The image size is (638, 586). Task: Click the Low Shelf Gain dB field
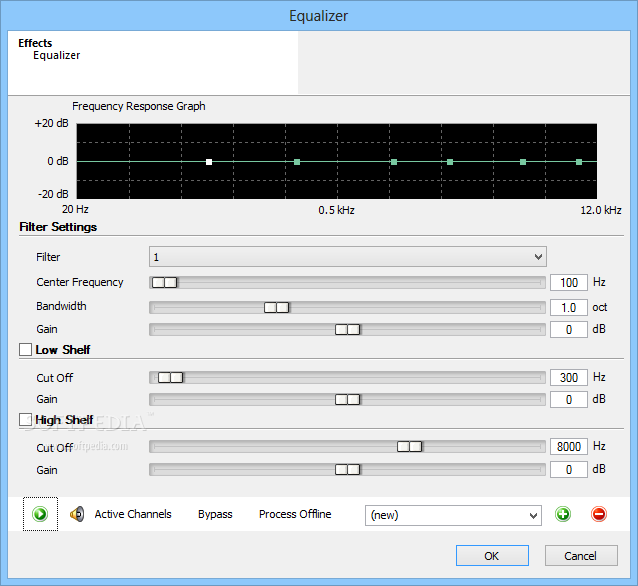coord(569,400)
